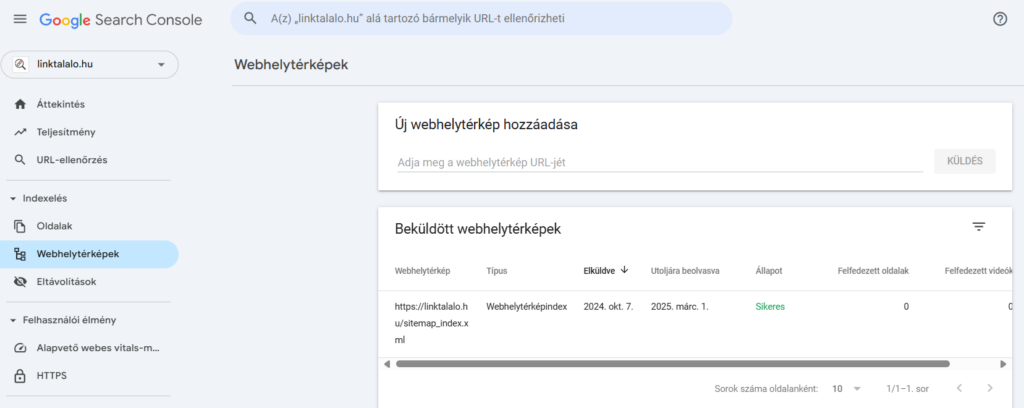Click the Oldalak pages icon
The width and height of the screenshot is (1024, 408).
tap(20, 227)
